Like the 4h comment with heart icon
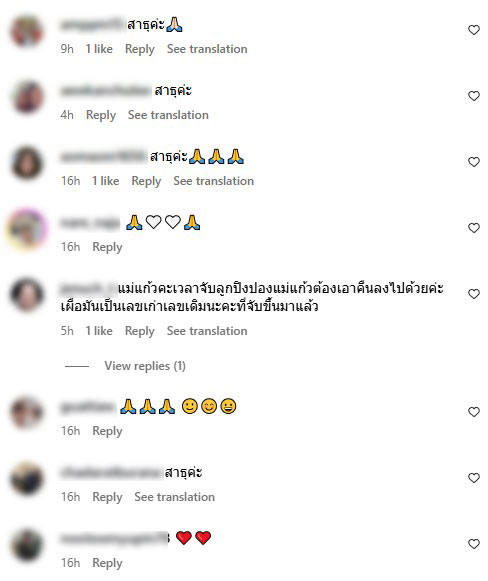488x581 pixels. point(474,96)
